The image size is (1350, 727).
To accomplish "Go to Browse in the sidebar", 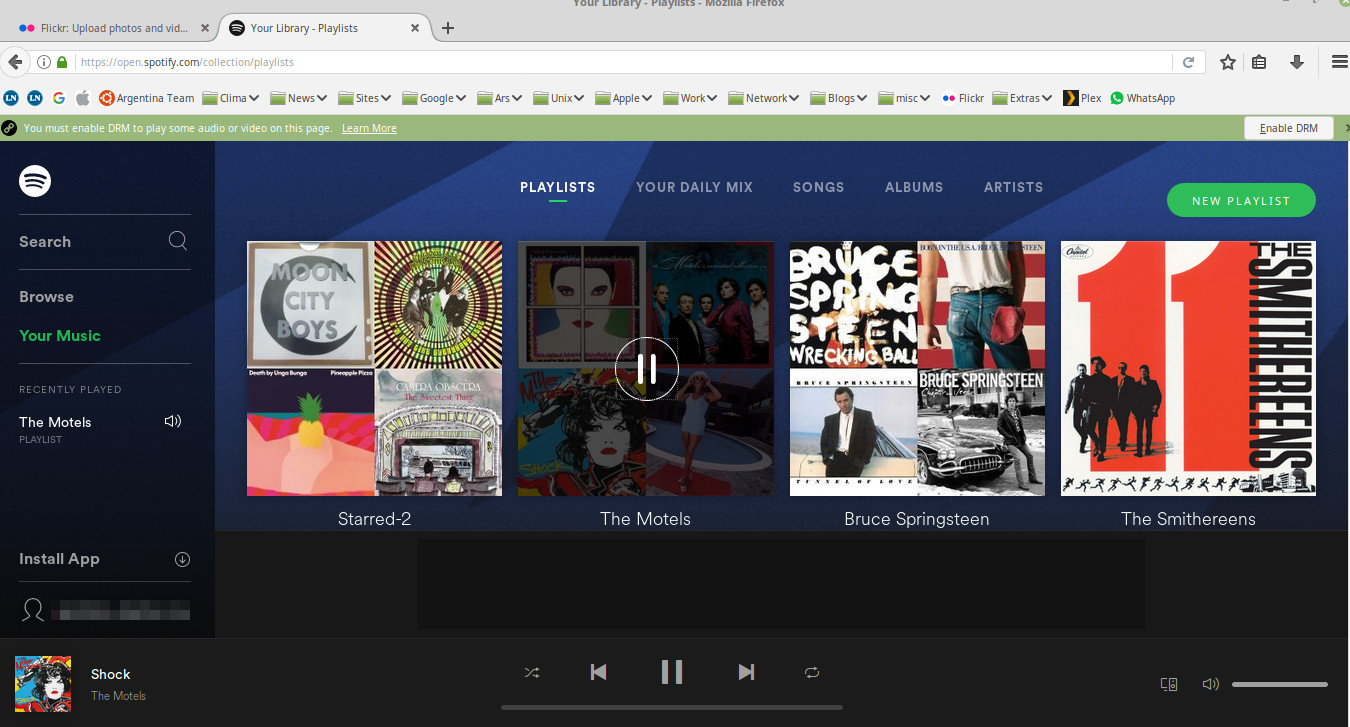I will (x=46, y=297).
